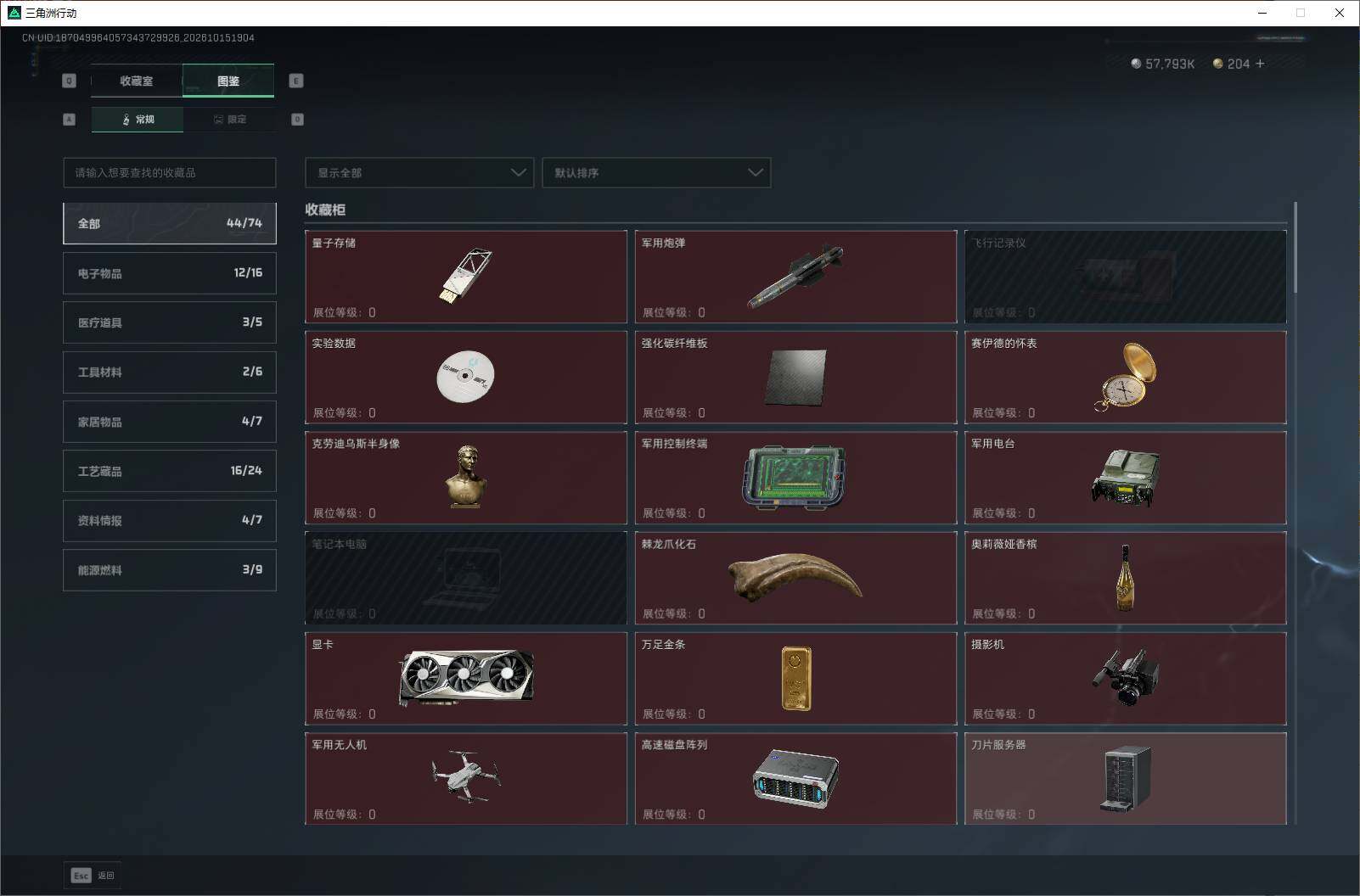Select the 电子物品 category
The image size is (1360, 896).
tap(170, 273)
